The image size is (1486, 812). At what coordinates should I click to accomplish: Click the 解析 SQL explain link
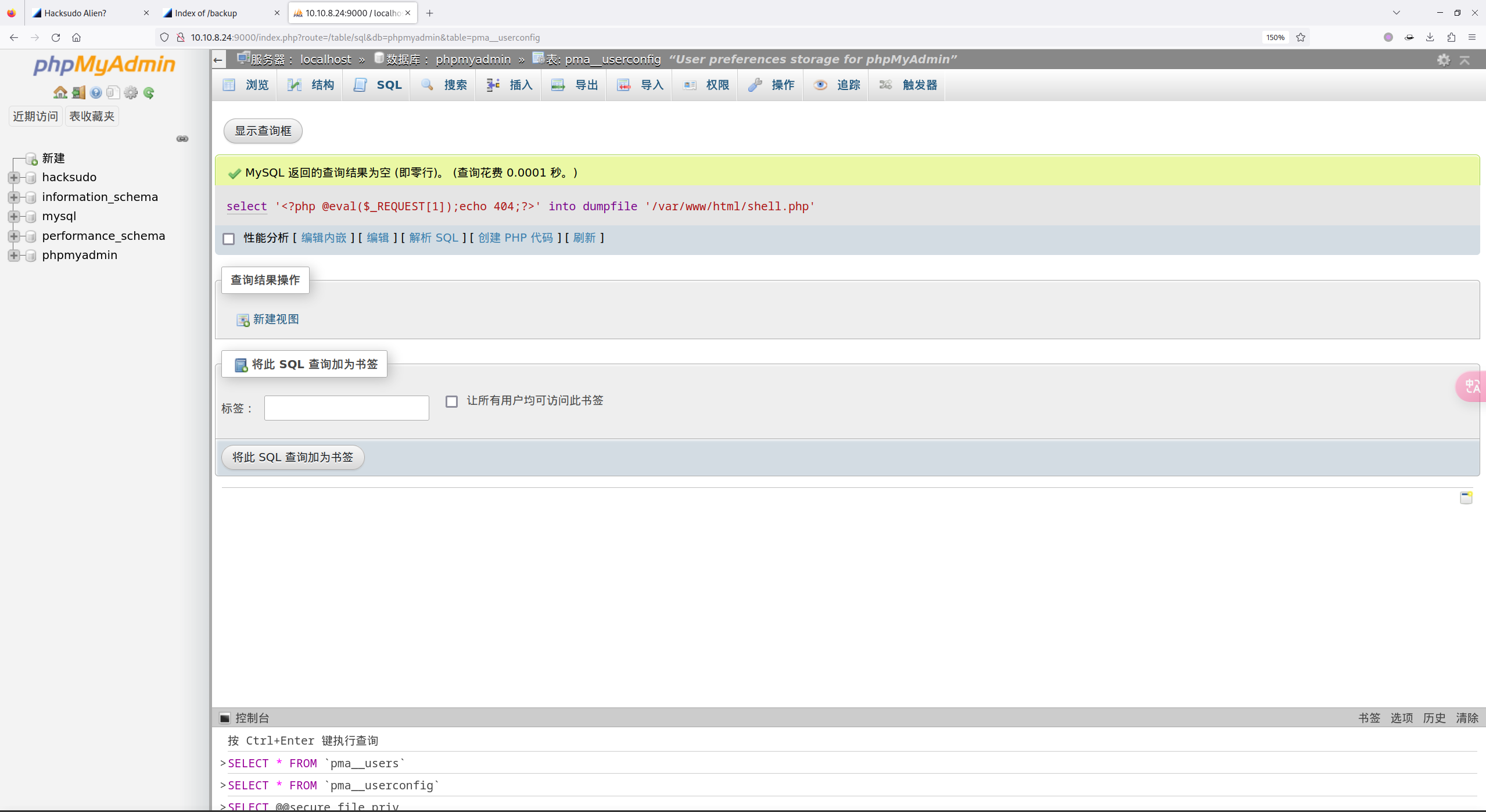tap(434, 238)
